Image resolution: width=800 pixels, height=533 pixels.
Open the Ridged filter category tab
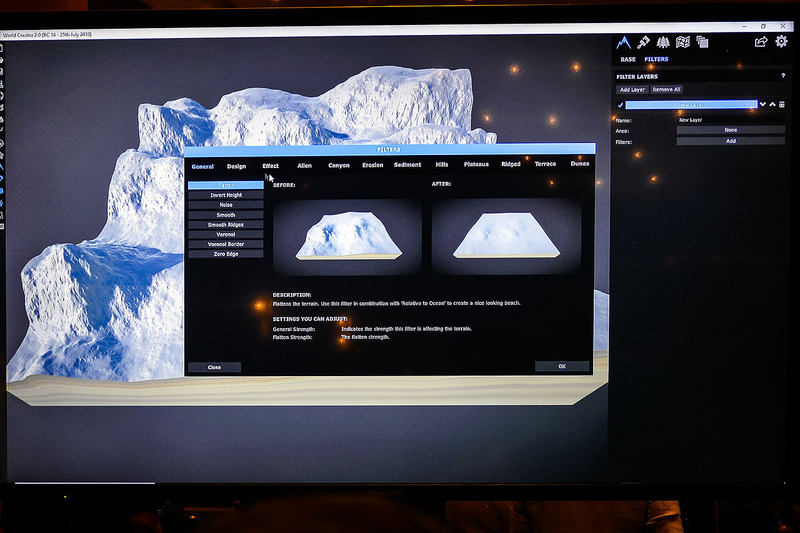(x=511, y=164)
